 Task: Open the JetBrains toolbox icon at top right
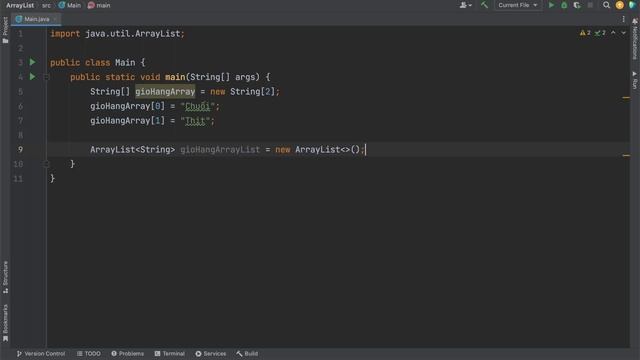click(x=632, y=5)
